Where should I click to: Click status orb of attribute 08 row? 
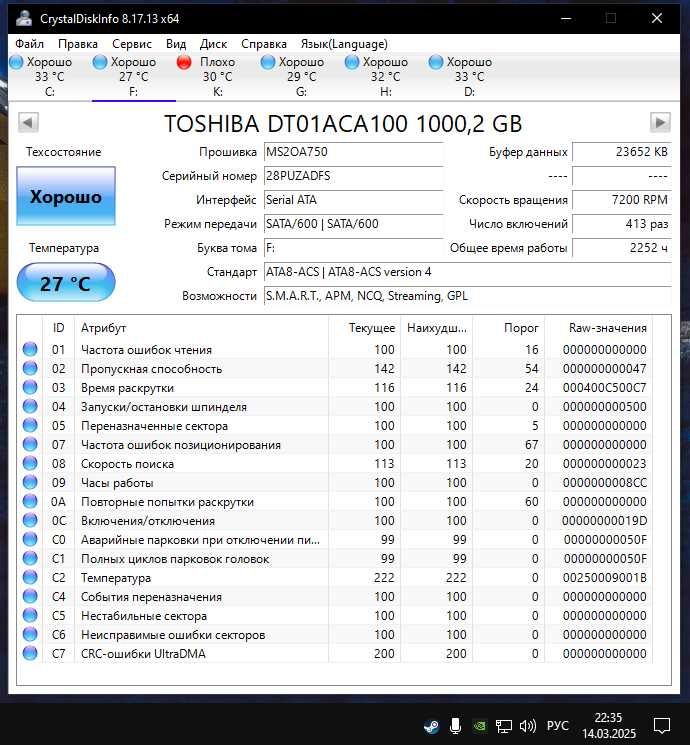coord(30,463)
